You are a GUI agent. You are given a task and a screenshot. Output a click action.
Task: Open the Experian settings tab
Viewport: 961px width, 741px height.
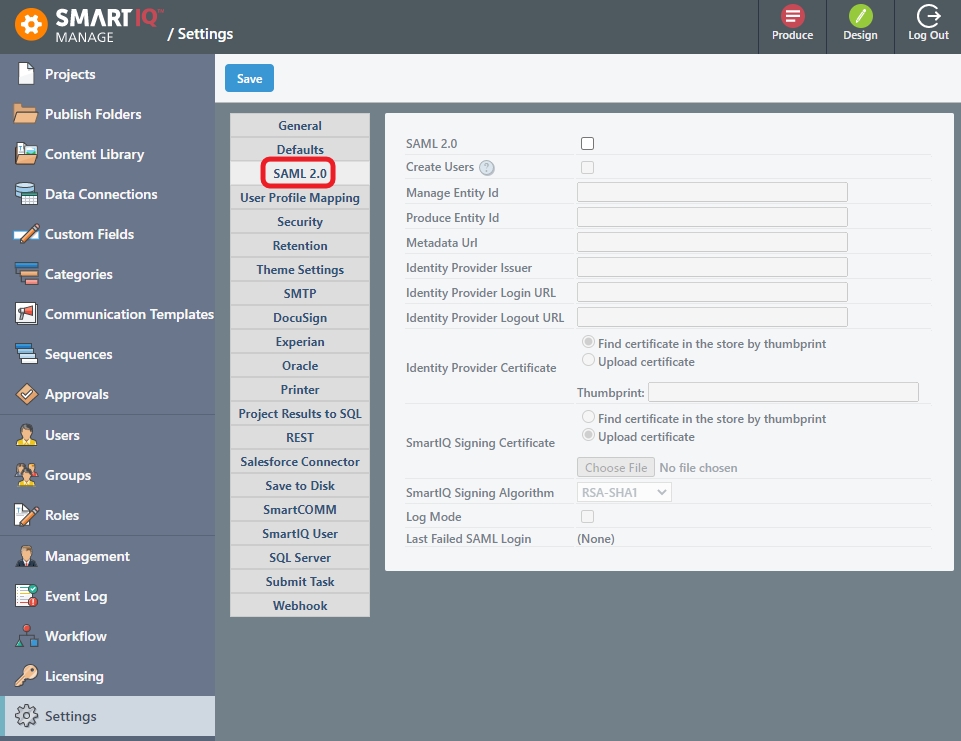click(300, 341)
